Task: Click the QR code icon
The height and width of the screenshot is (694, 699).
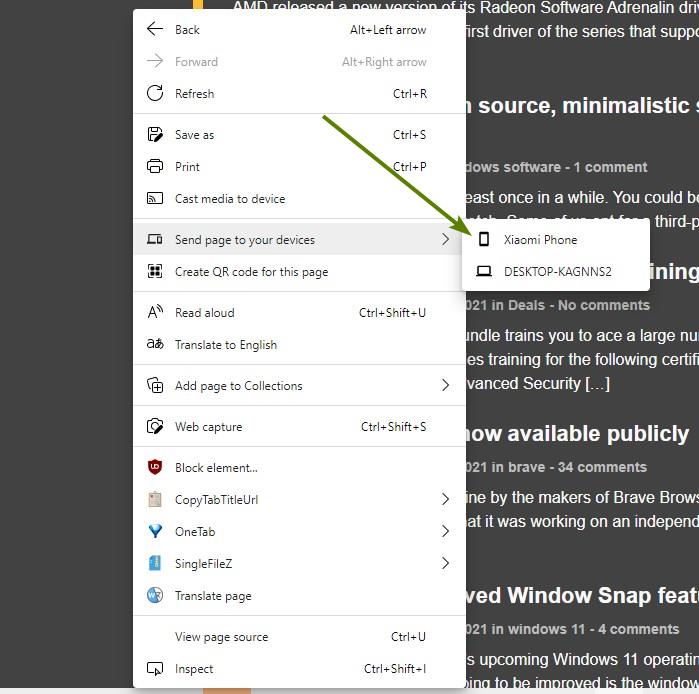Action: click(x=155, y=271)
